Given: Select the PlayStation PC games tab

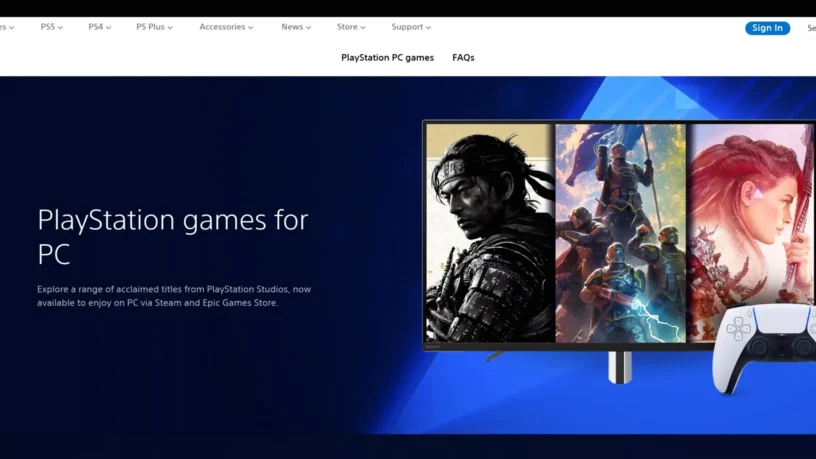Looking at the screenshot, I should 387,58.
